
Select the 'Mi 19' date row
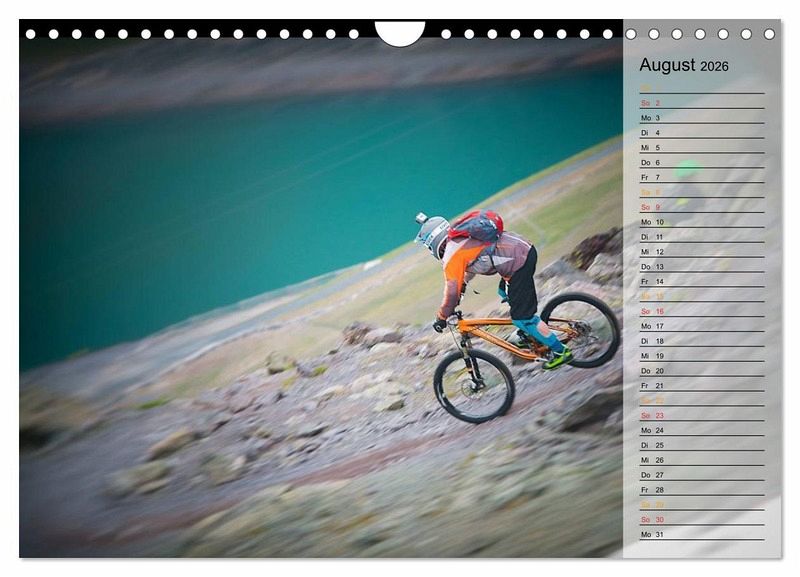pos(702,356)
